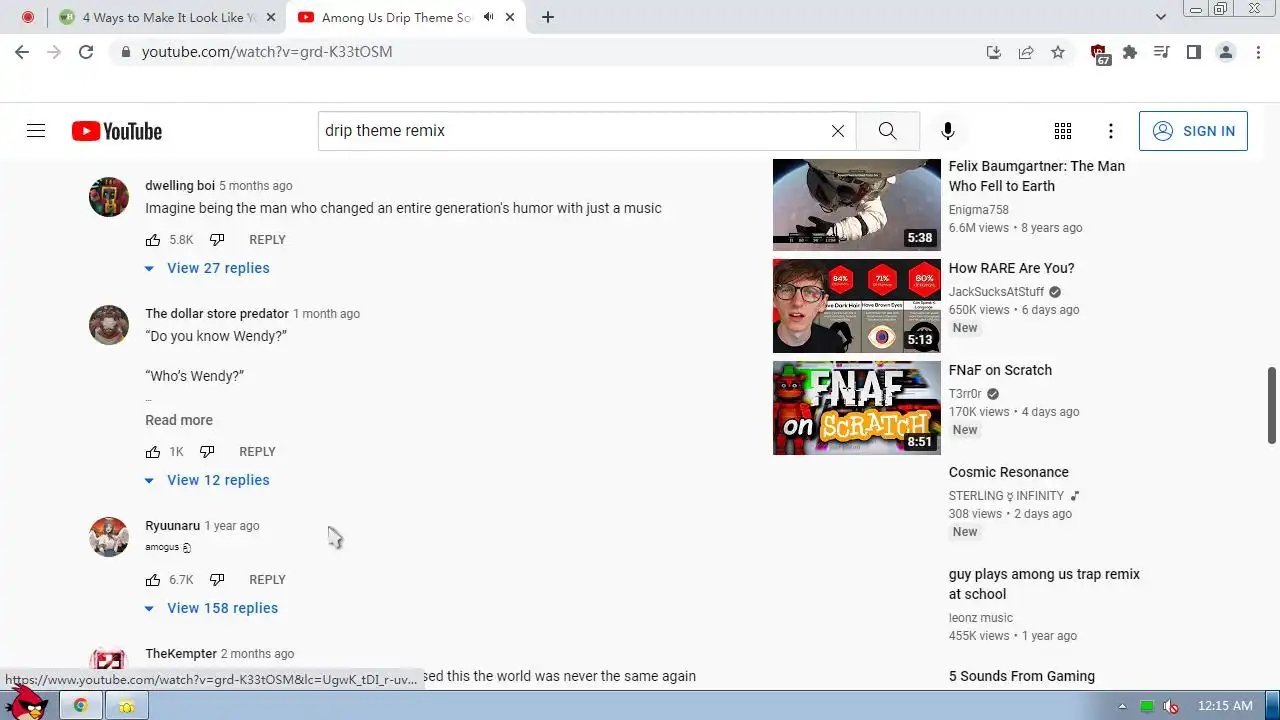Viewport: 1280px width, 720px height.
Task: Open Felix Baumgartner video thumbnail
Action: 857,204
